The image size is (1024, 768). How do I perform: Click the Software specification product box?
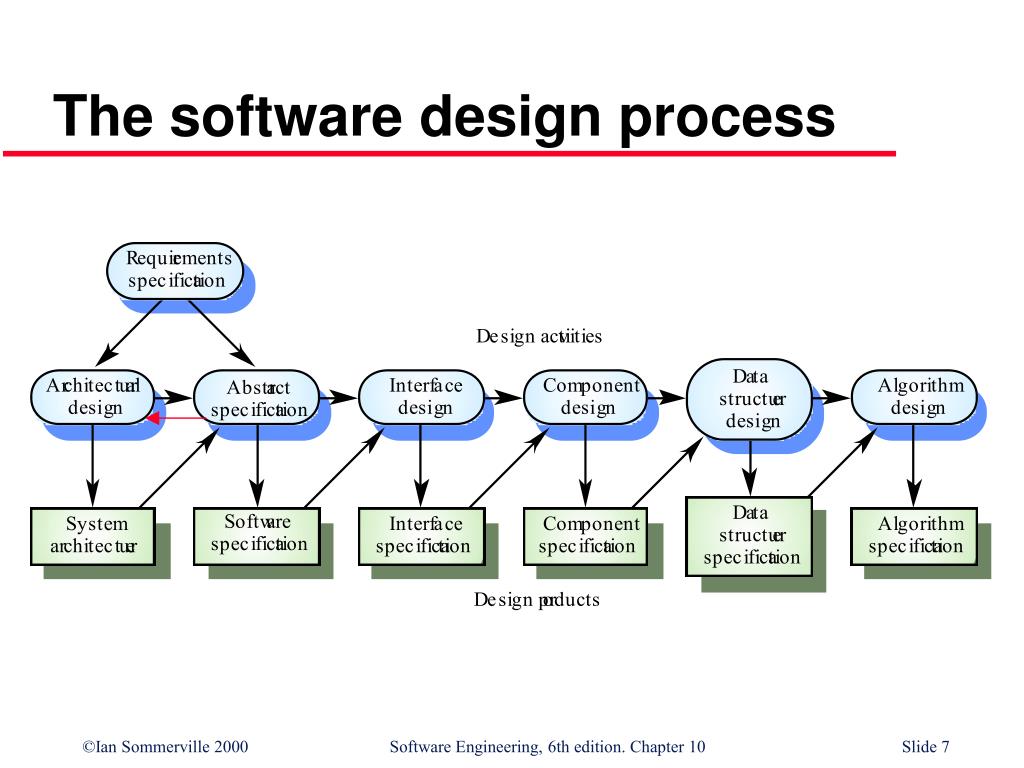257,536
